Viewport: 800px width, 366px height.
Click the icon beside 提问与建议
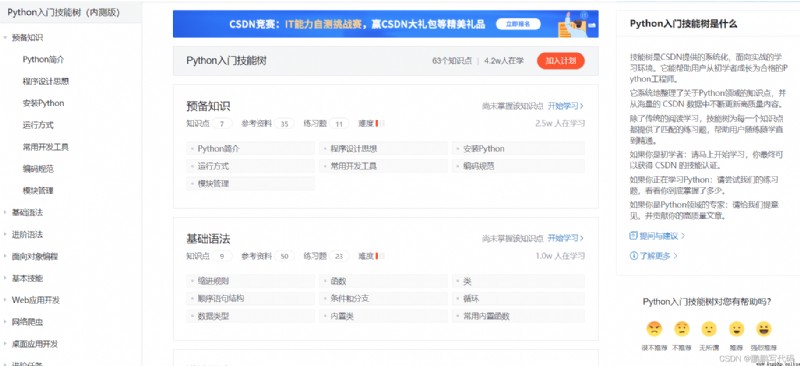point(634,236)
